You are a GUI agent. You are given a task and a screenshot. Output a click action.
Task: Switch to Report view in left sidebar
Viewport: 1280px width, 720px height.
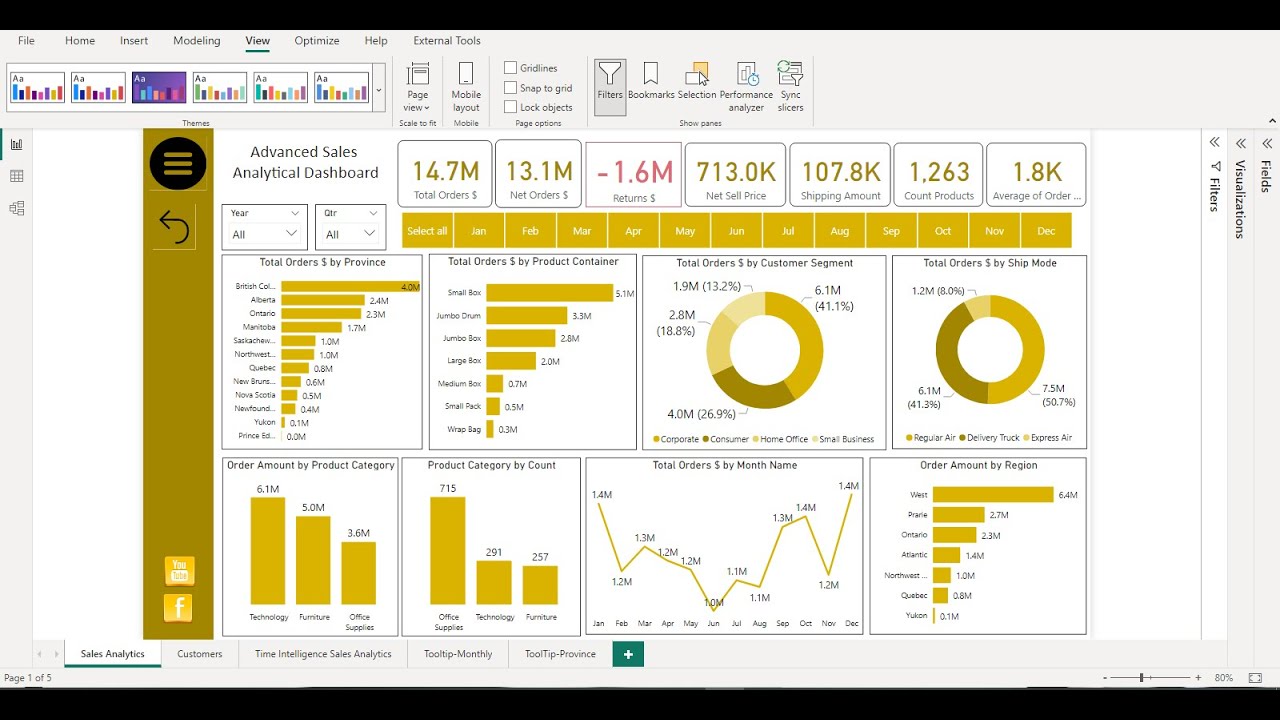(x=16, y=144)
